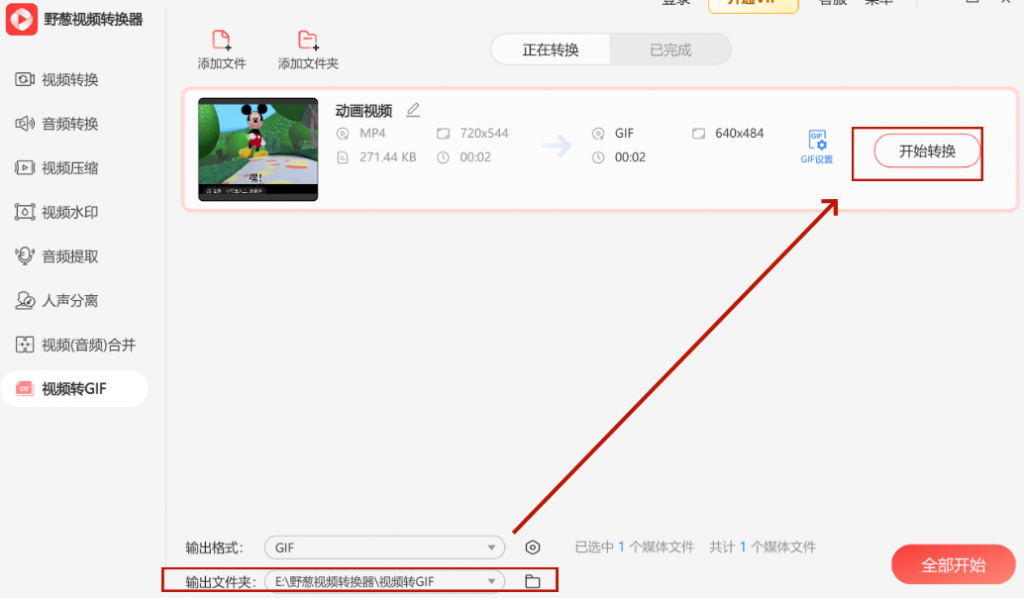1024x598 pixels.
Task: Click the preview eye icon near 输出格式
Action: 532,547
